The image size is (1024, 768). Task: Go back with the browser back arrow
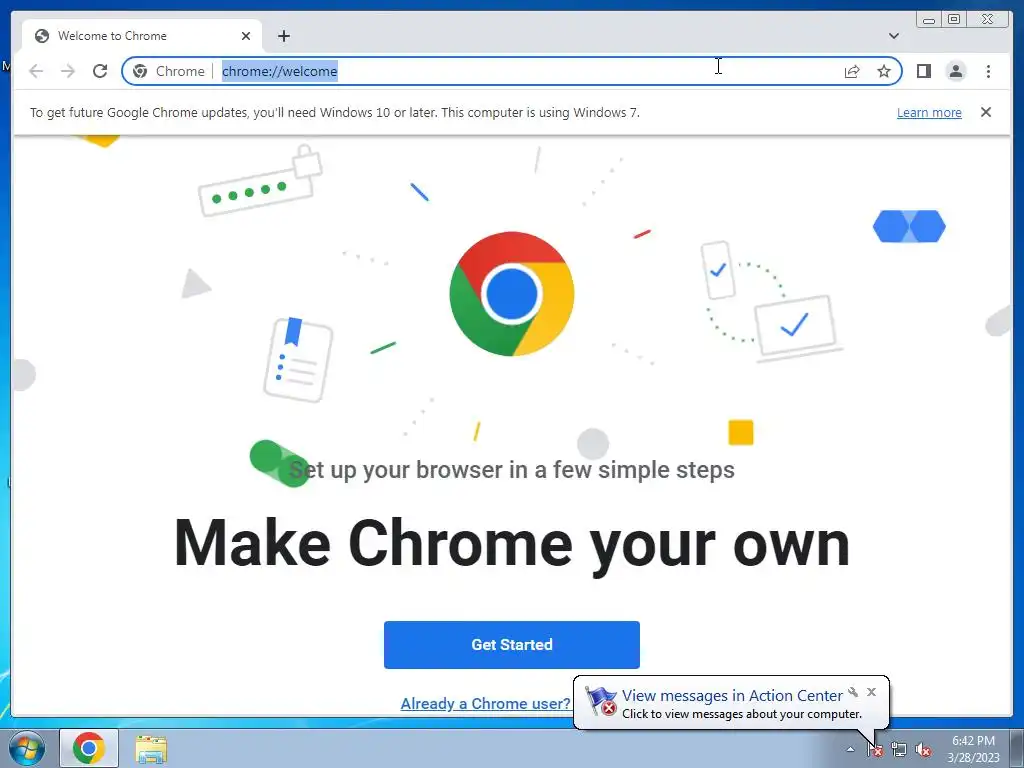pyautogui.click(x=36, y=71)
